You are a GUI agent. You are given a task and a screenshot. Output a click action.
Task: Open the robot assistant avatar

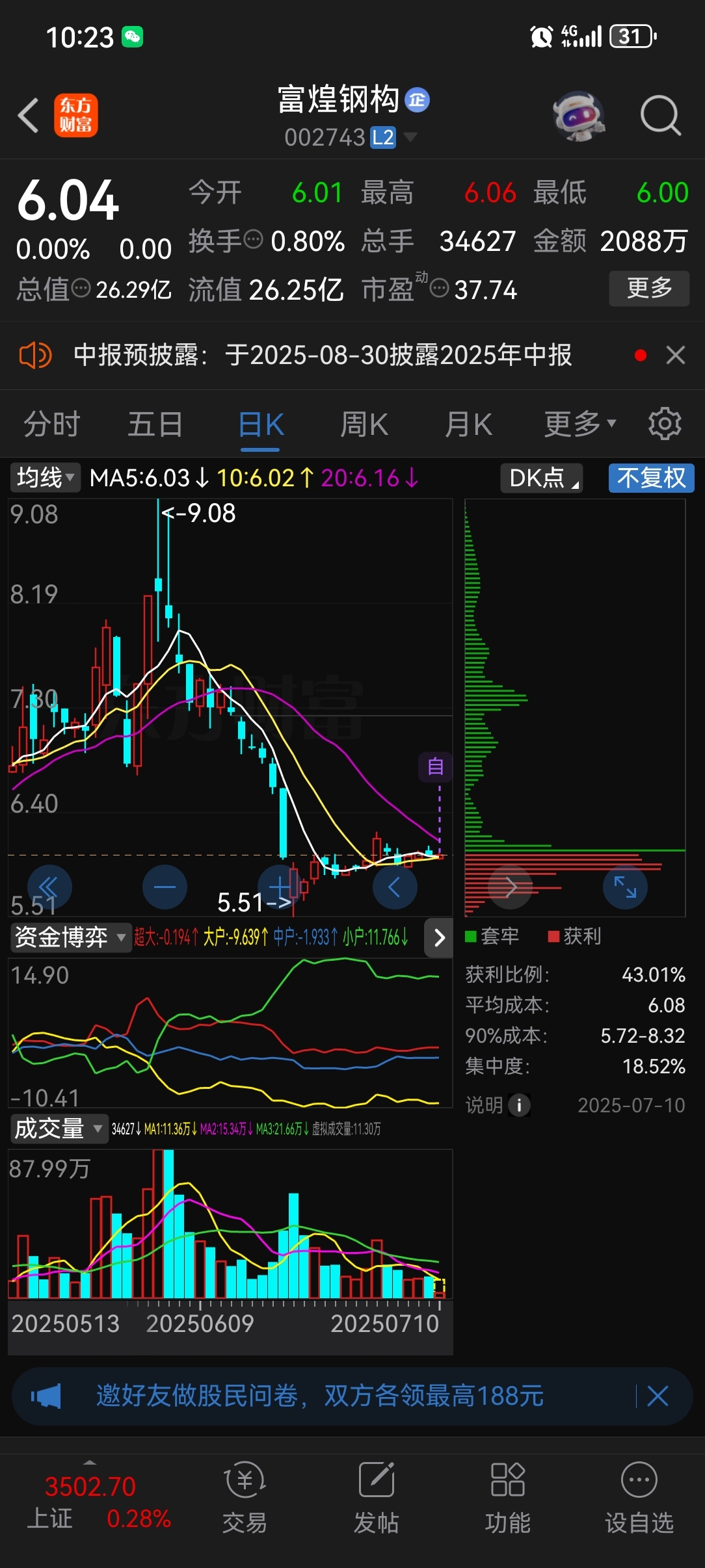coord(579,116)
